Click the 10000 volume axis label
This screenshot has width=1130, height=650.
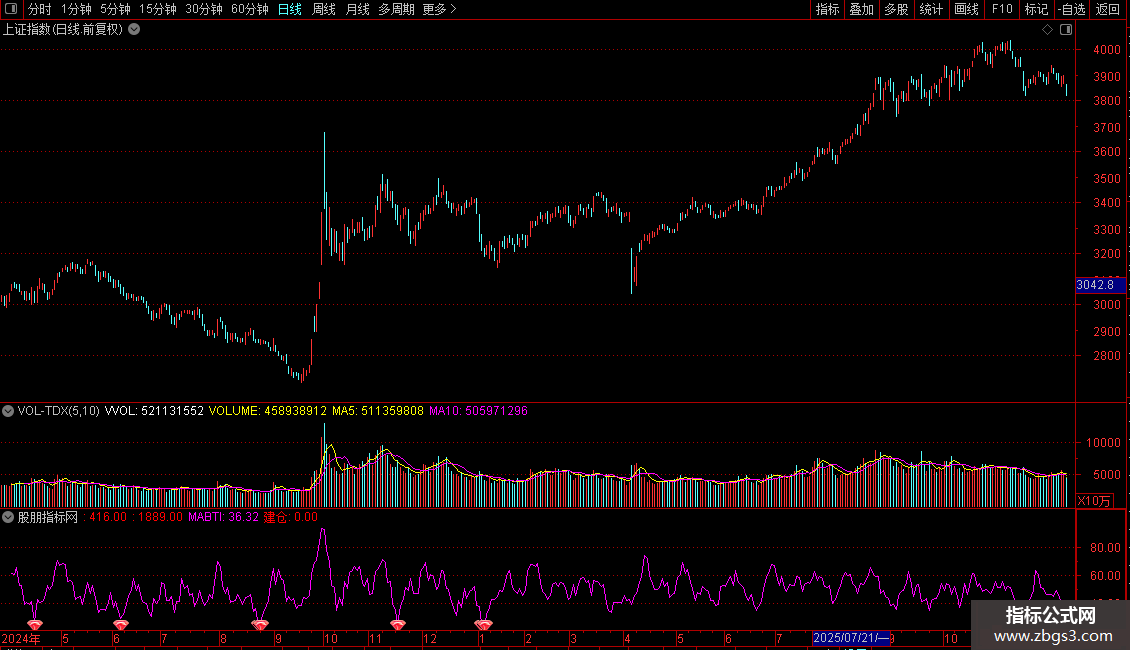point(1103,443)
